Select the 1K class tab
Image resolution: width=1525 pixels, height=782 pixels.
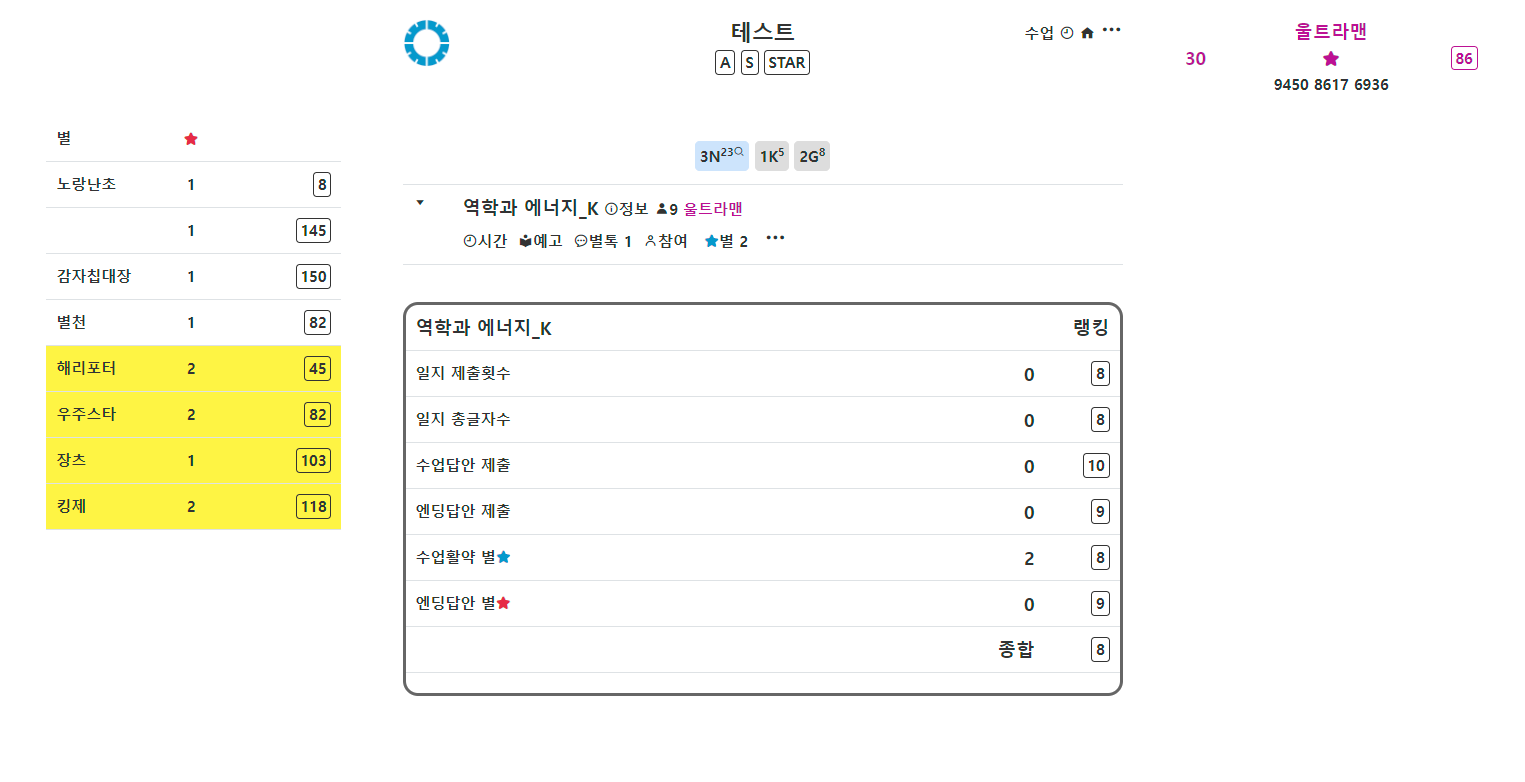771,156
